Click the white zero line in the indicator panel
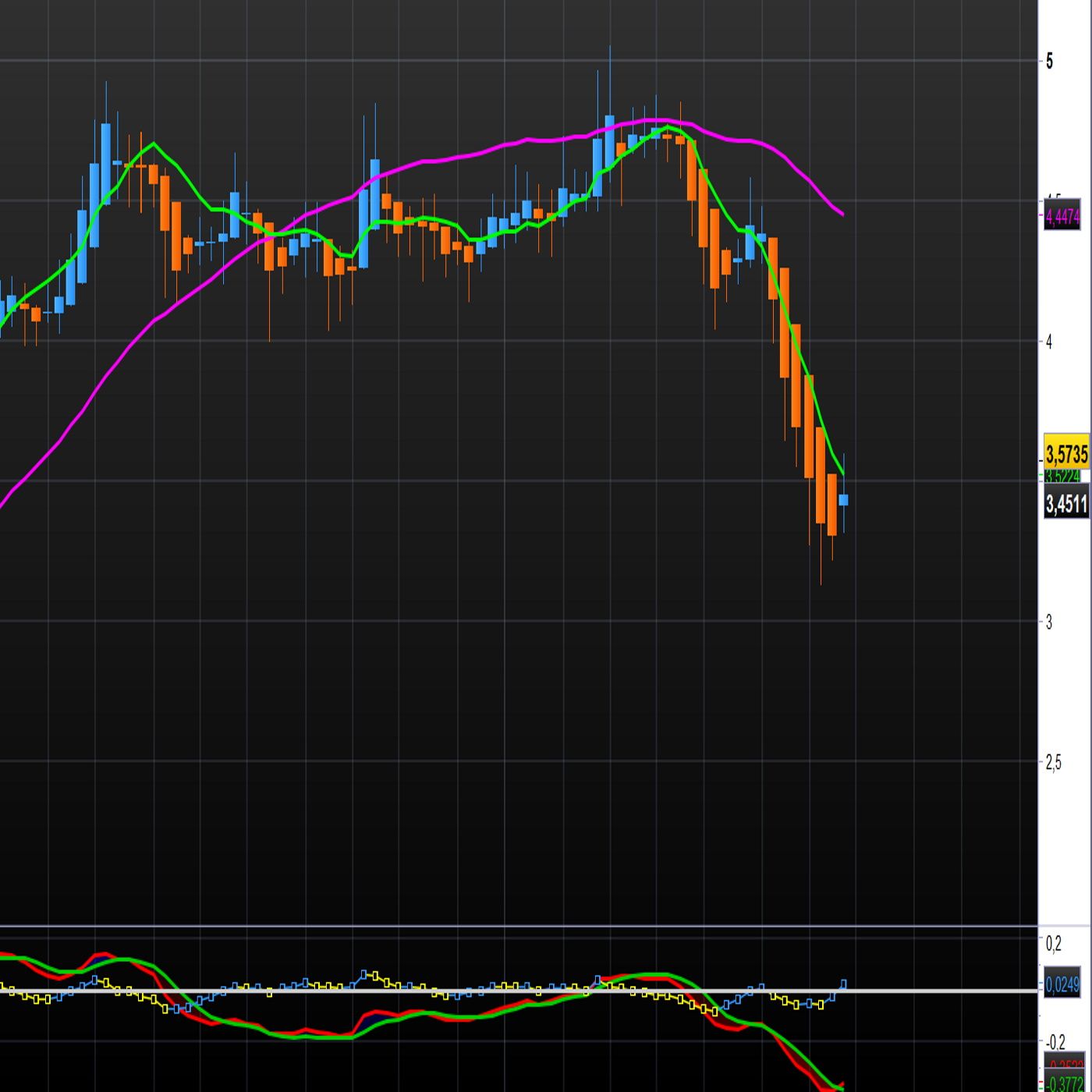The height and width of the screenshot is (1092, 1092). tap(519, 991)
